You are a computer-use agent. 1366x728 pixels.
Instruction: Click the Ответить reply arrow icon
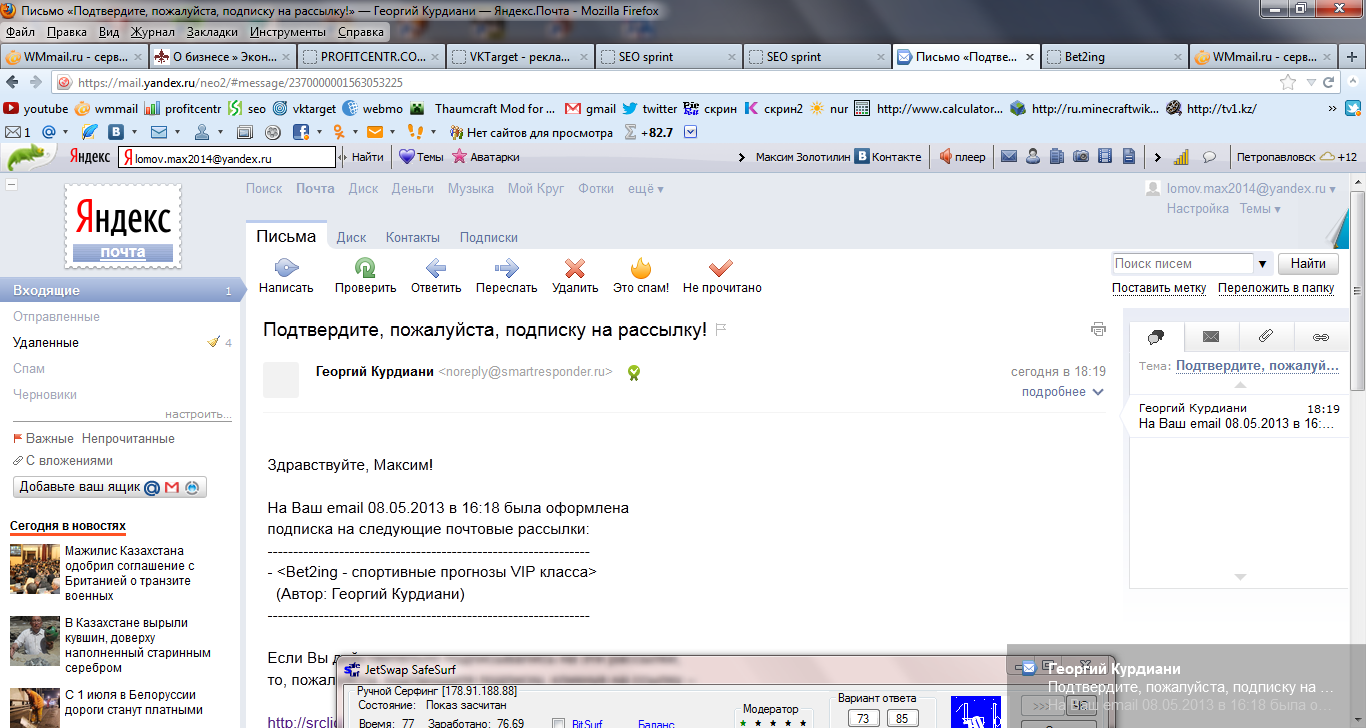click(x=436, y=268)
